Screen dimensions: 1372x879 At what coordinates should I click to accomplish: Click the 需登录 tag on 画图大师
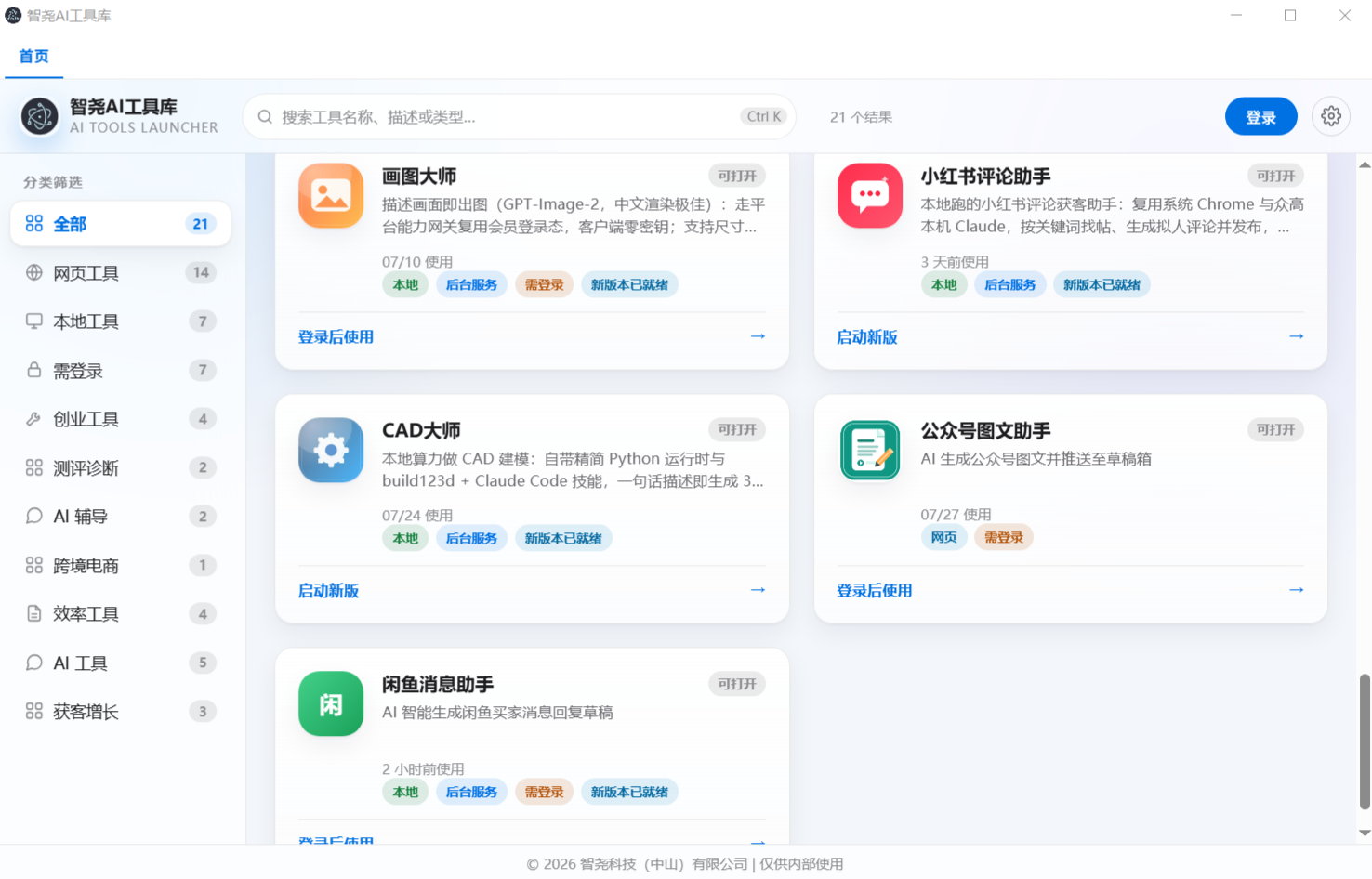(544, 284)
